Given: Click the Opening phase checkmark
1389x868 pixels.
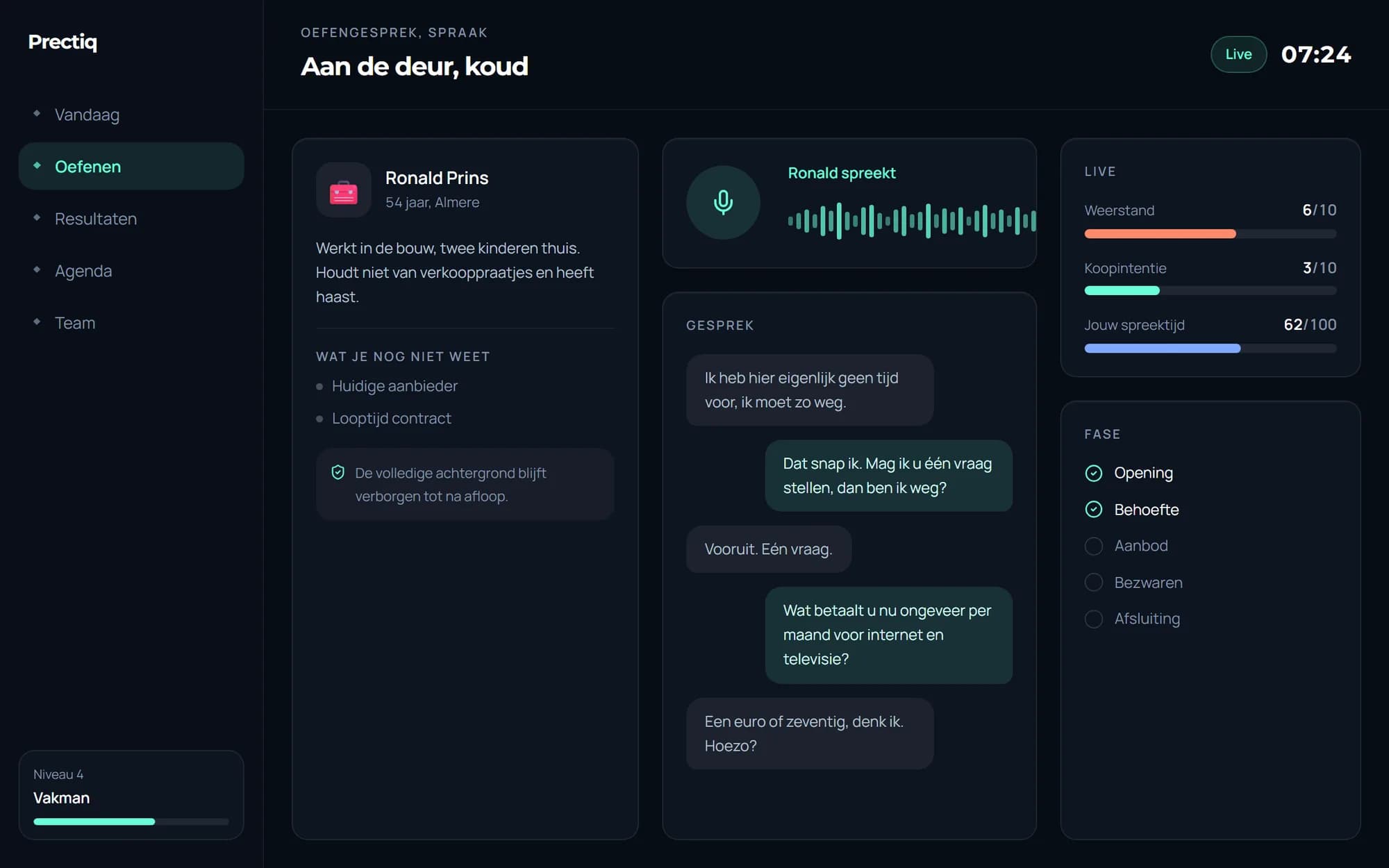Looking at the screenshot, I should coord(1093,473).
